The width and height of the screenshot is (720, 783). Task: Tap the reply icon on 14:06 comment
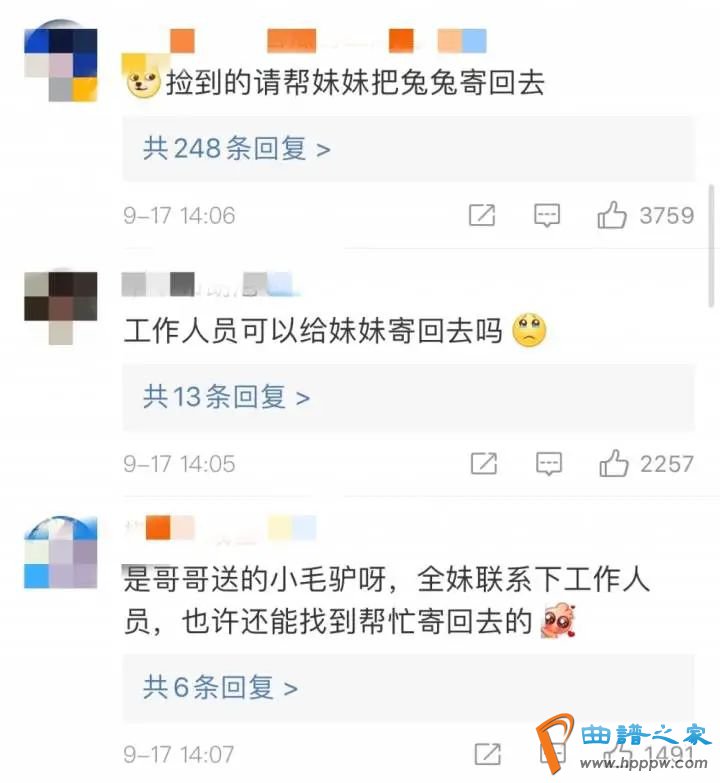click(x=547, y=216)
